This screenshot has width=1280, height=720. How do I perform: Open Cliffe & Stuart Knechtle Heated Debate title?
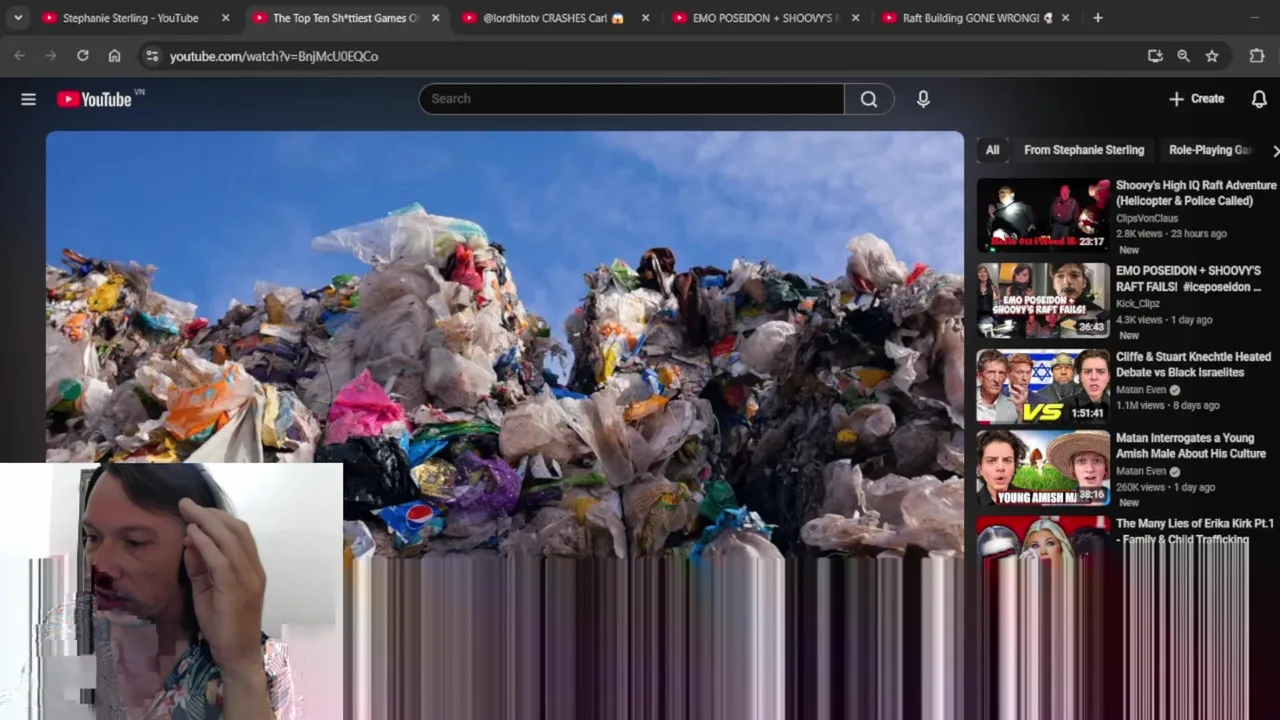point(1193,364)
